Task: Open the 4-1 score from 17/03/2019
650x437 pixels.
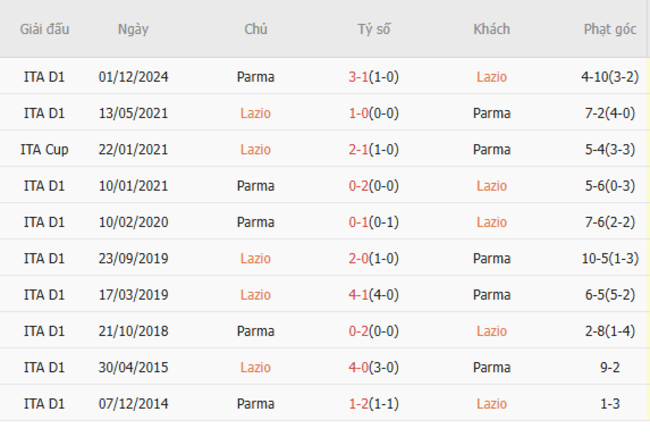Action: pyautogui.click(x=359, y=295)
